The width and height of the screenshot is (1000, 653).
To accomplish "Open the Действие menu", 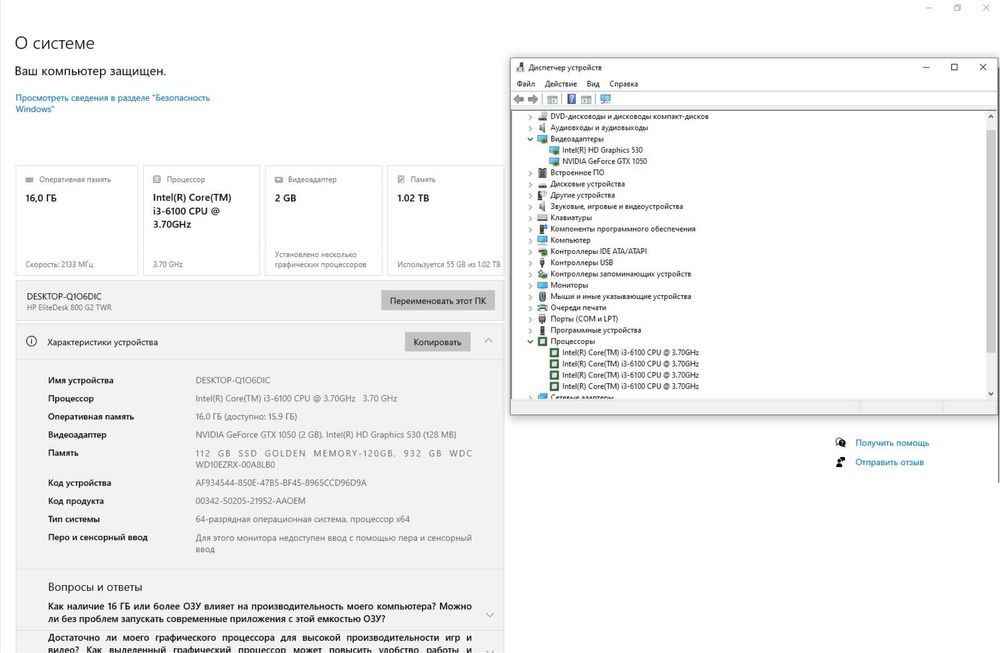I will 561,84.
